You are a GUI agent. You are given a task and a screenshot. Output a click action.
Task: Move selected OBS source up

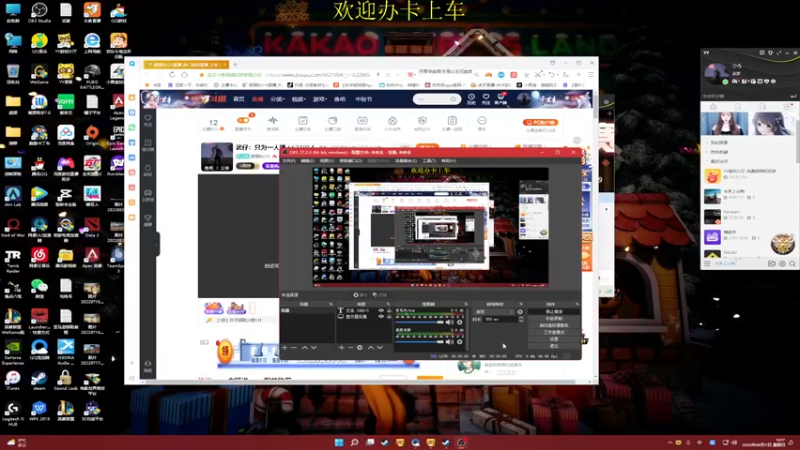tap(371, 347)
